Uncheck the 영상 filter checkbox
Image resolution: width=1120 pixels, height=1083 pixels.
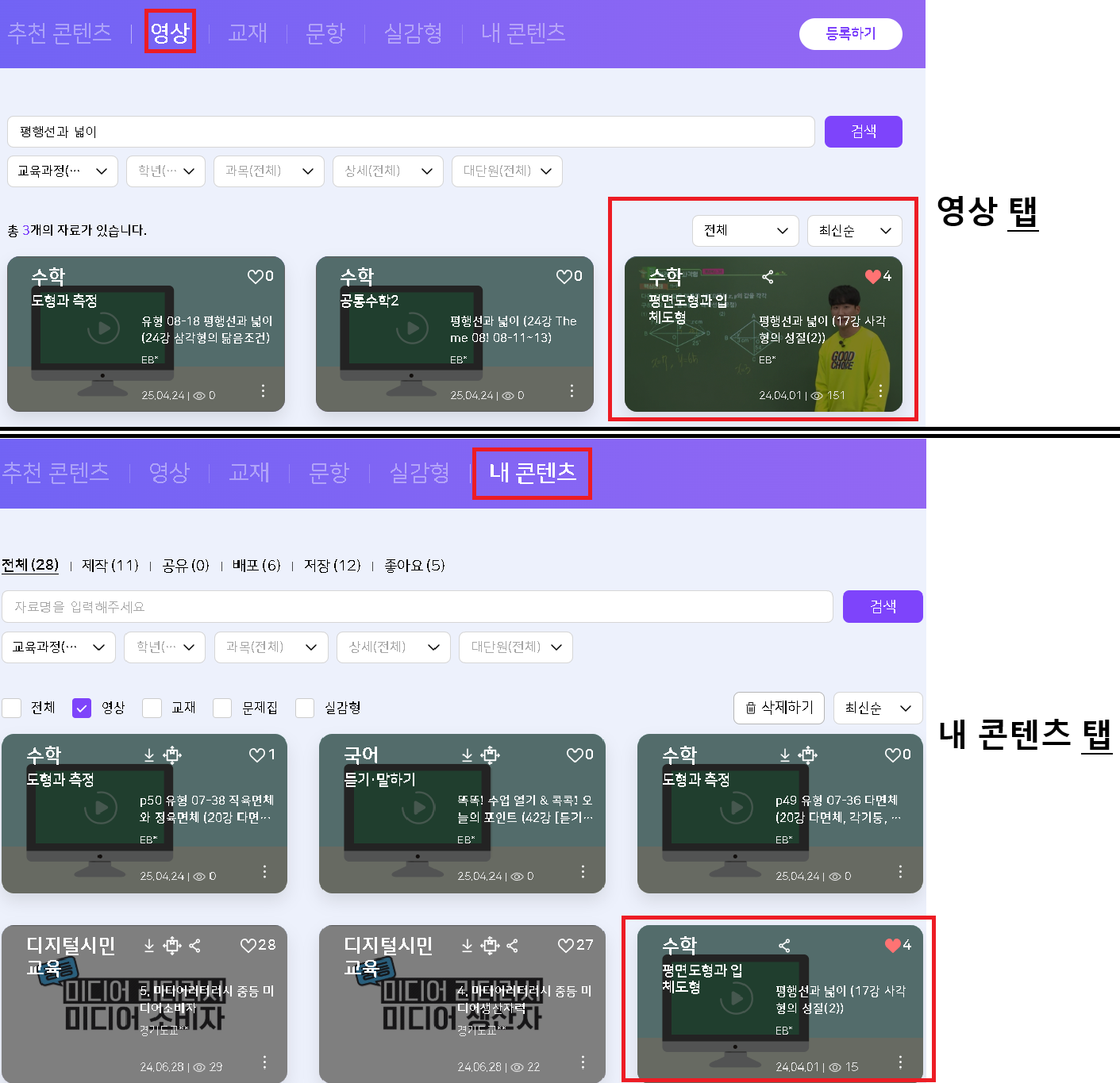coord(82,708)
